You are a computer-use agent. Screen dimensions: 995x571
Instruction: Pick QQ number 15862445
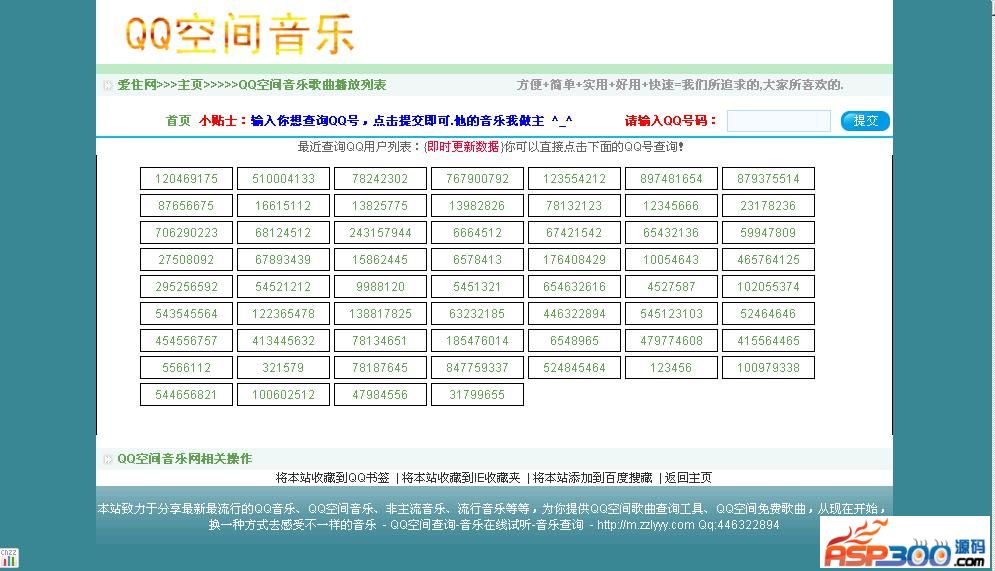[x=381, y=260]
